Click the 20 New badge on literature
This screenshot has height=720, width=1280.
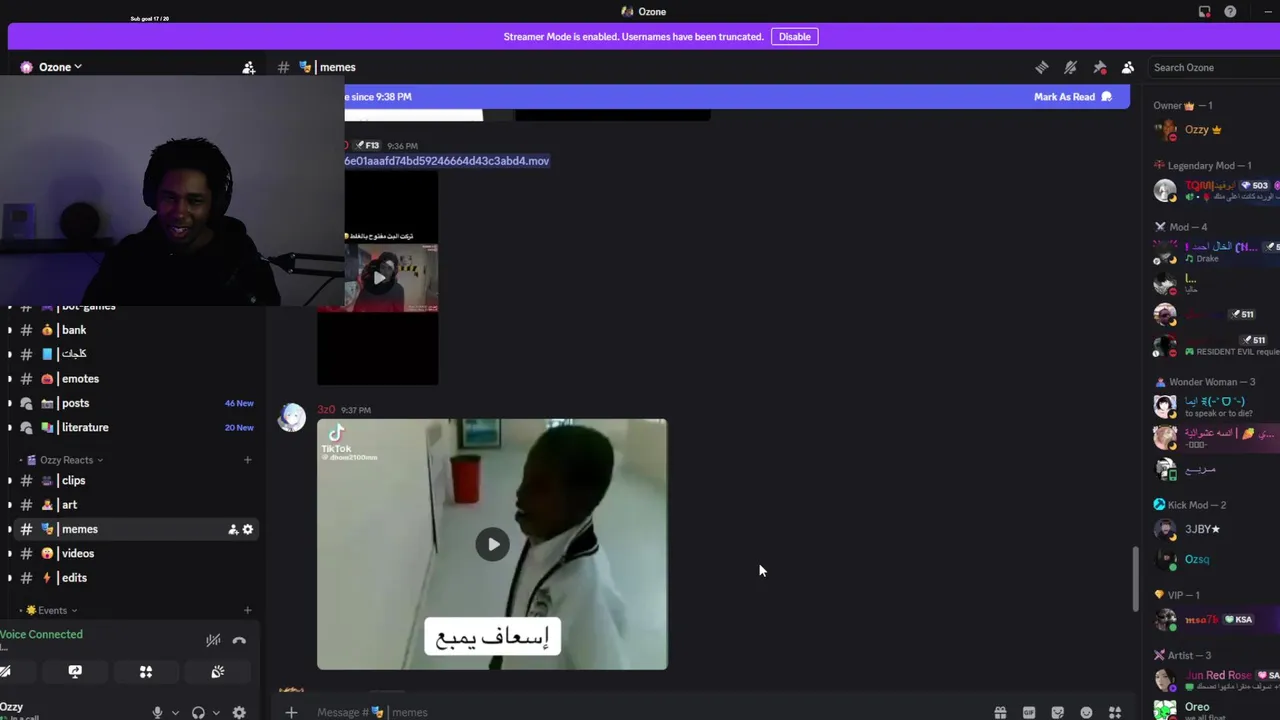[239, 427]
